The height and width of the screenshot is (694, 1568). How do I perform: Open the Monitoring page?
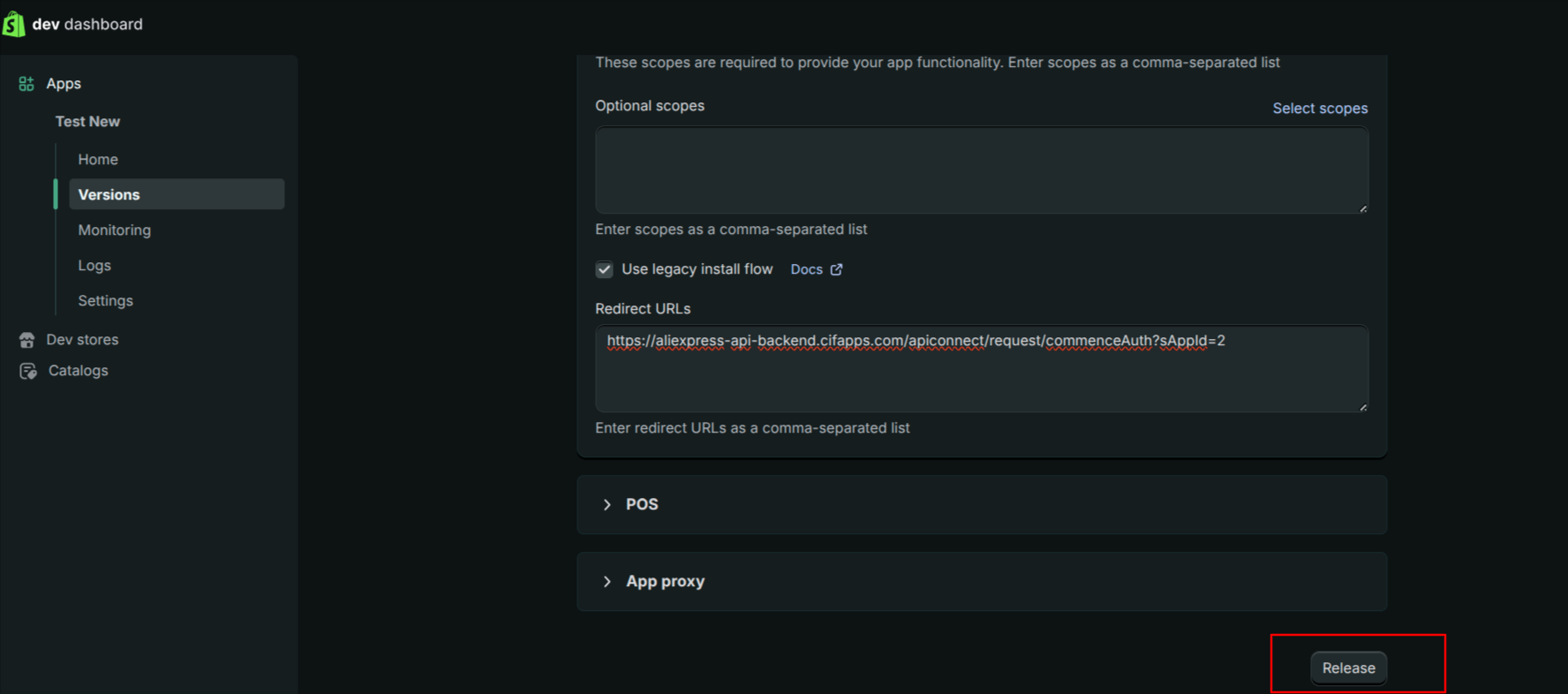pyautogui.click(x=114, y=230)
